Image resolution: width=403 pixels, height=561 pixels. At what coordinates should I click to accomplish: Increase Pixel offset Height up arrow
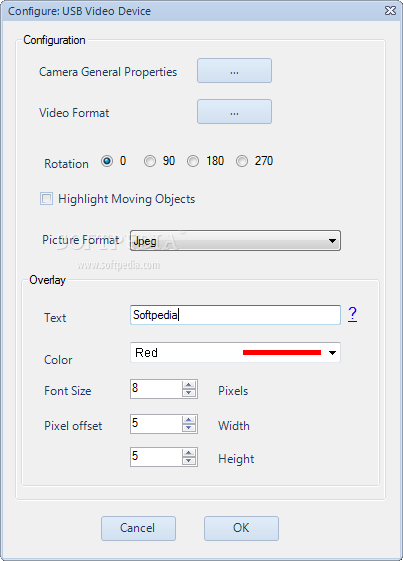(189, 453)
